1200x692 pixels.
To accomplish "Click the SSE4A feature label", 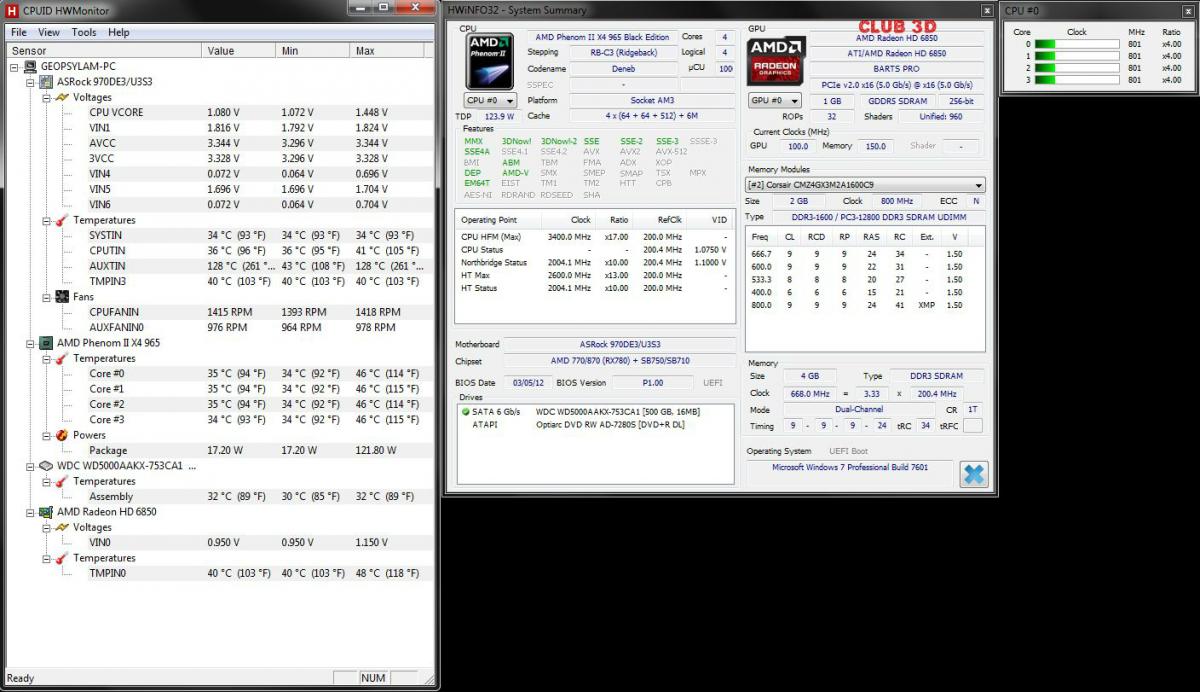I will 477,152.
